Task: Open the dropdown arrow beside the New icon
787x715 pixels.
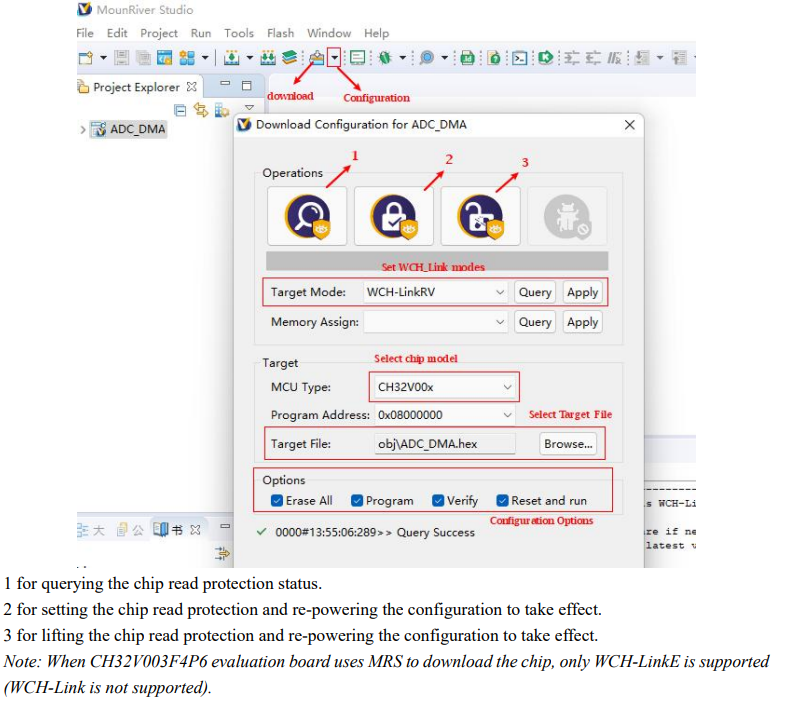Action: point(103,58)
